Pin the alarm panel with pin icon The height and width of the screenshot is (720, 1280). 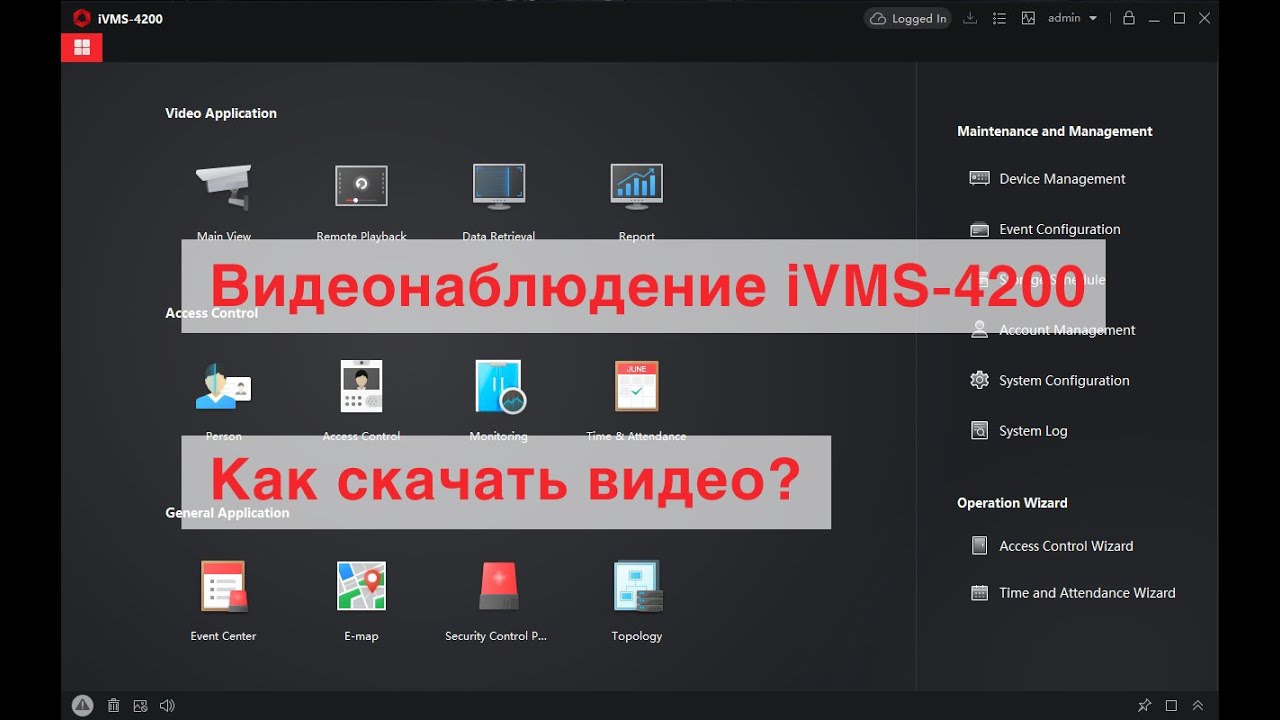point(1145,705)
